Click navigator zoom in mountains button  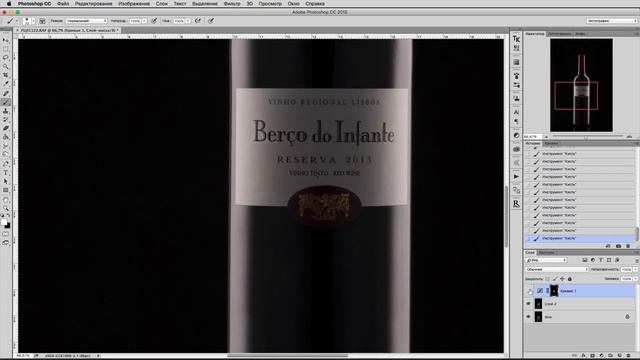click(x=630, y=137)
